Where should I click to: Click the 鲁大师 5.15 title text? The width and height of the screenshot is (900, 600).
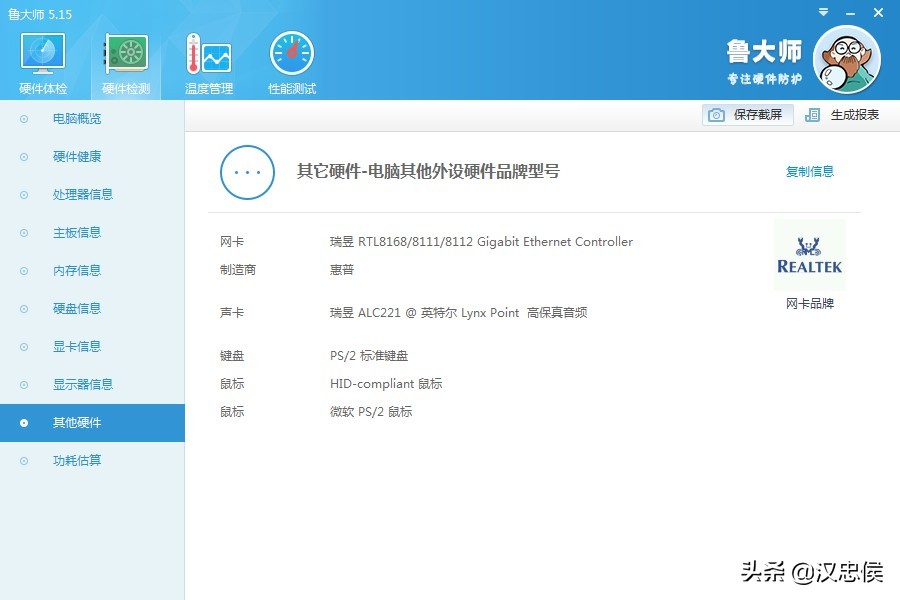tap(40, 14)
